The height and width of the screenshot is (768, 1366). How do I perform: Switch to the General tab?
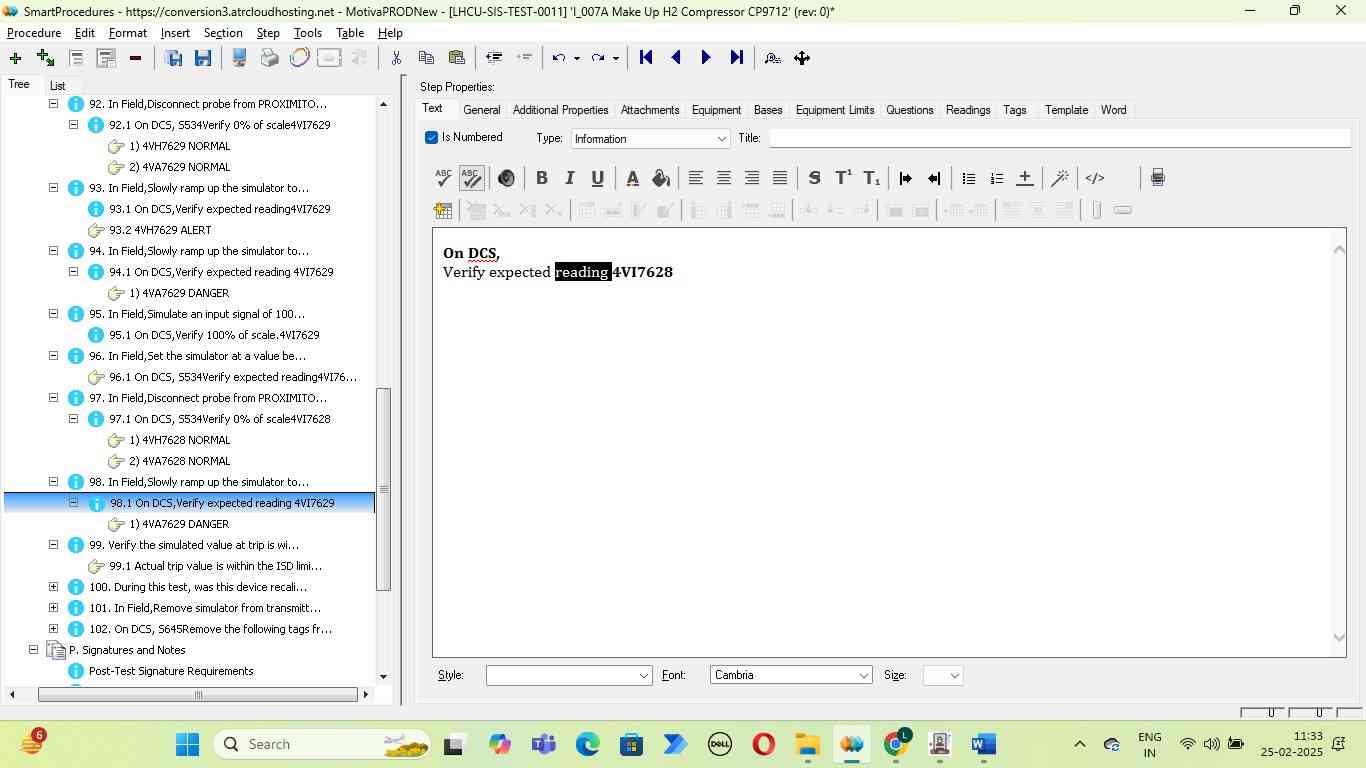(482, 110)
